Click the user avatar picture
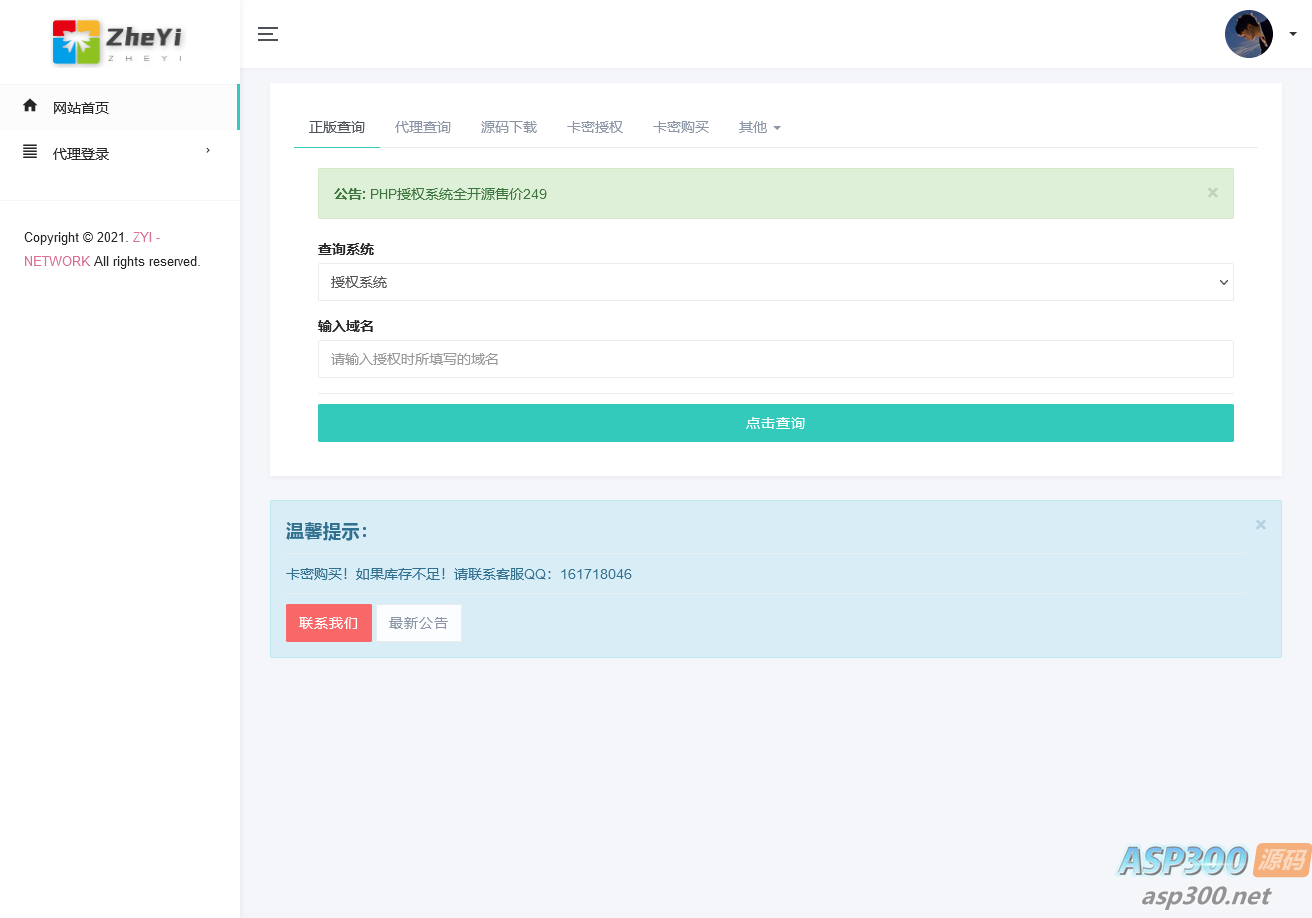1312x918 pixels. click(x=1248, y=34)
